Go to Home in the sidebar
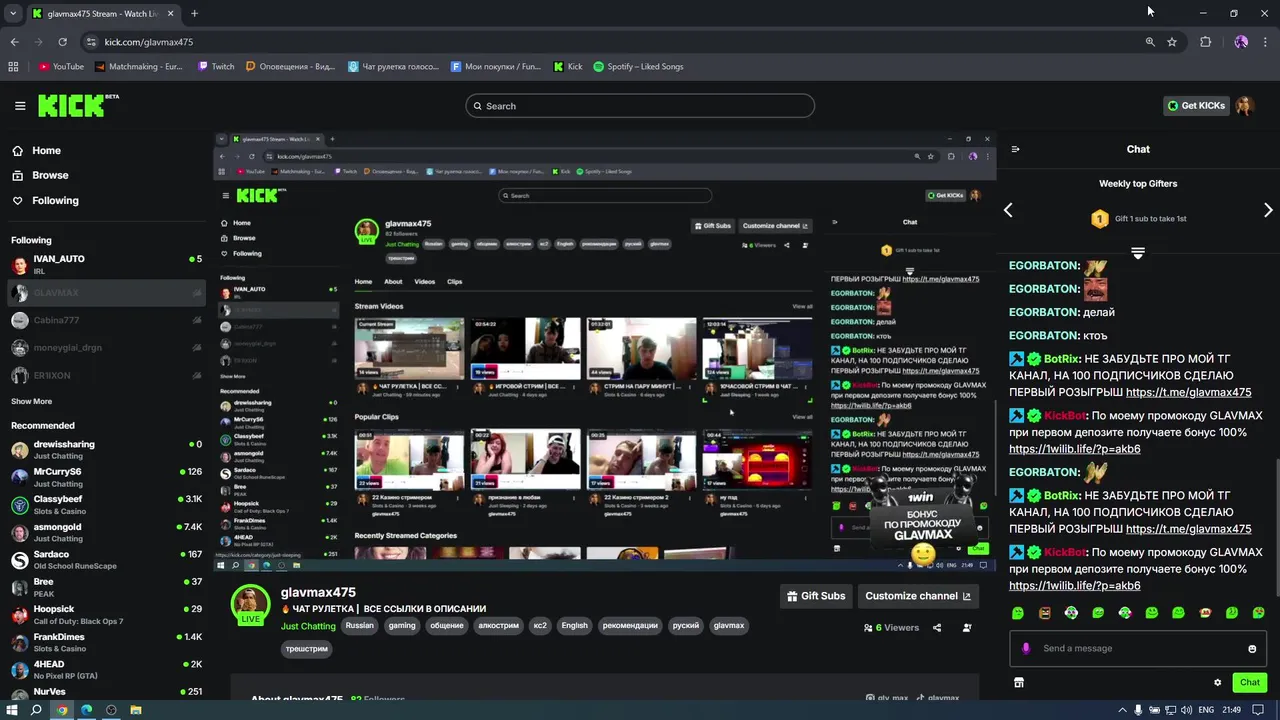The height and width of the screenshot is (720, 1280). tap(46, 151)
